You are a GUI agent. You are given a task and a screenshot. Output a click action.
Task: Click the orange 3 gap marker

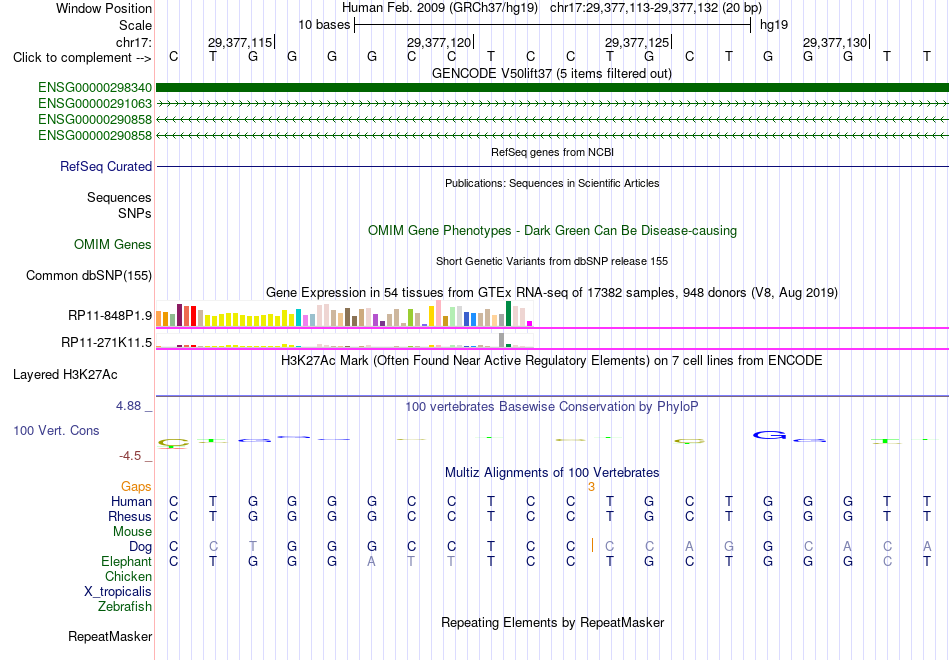591,487
